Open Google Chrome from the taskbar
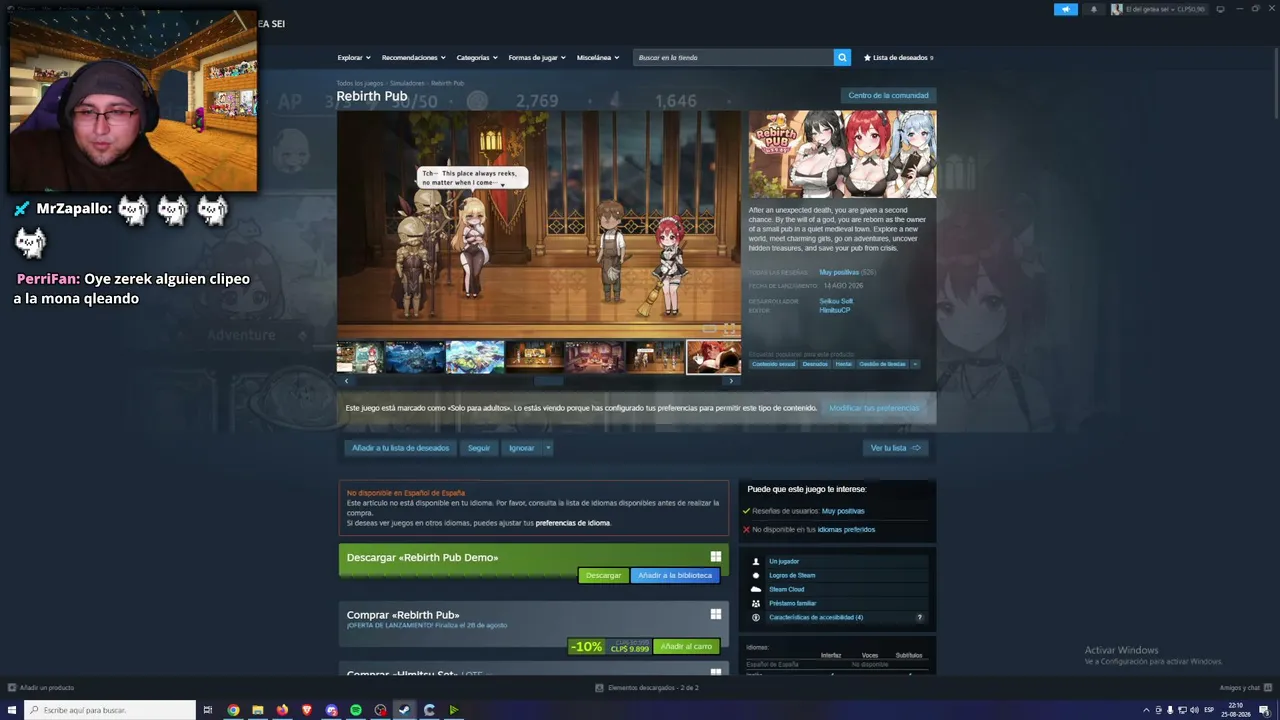This screenshot has height=720, width=1280. 233,710
